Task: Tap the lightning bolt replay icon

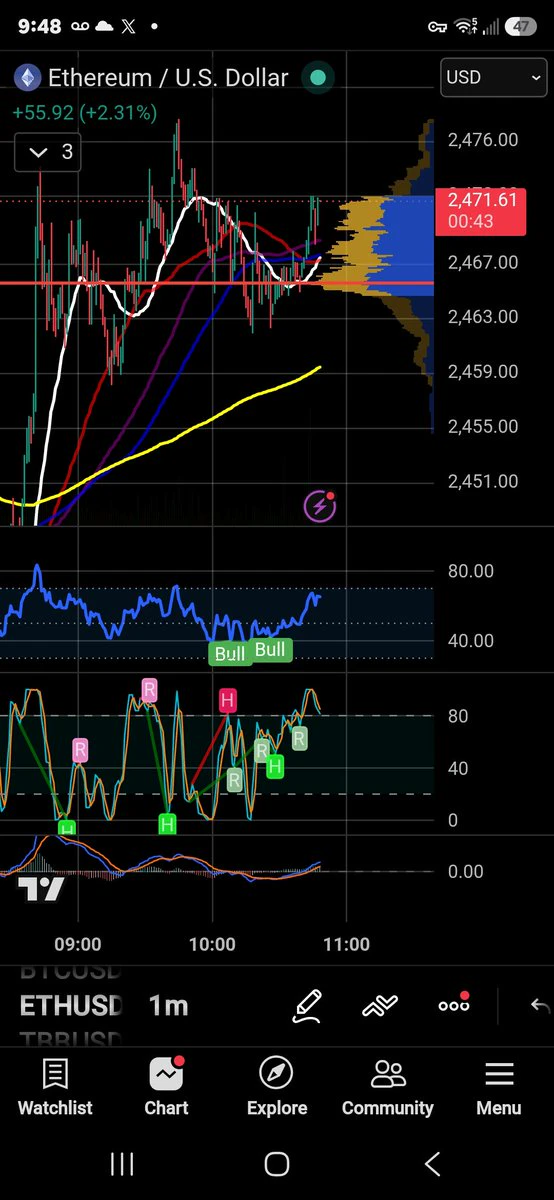Action: [320, 507]
